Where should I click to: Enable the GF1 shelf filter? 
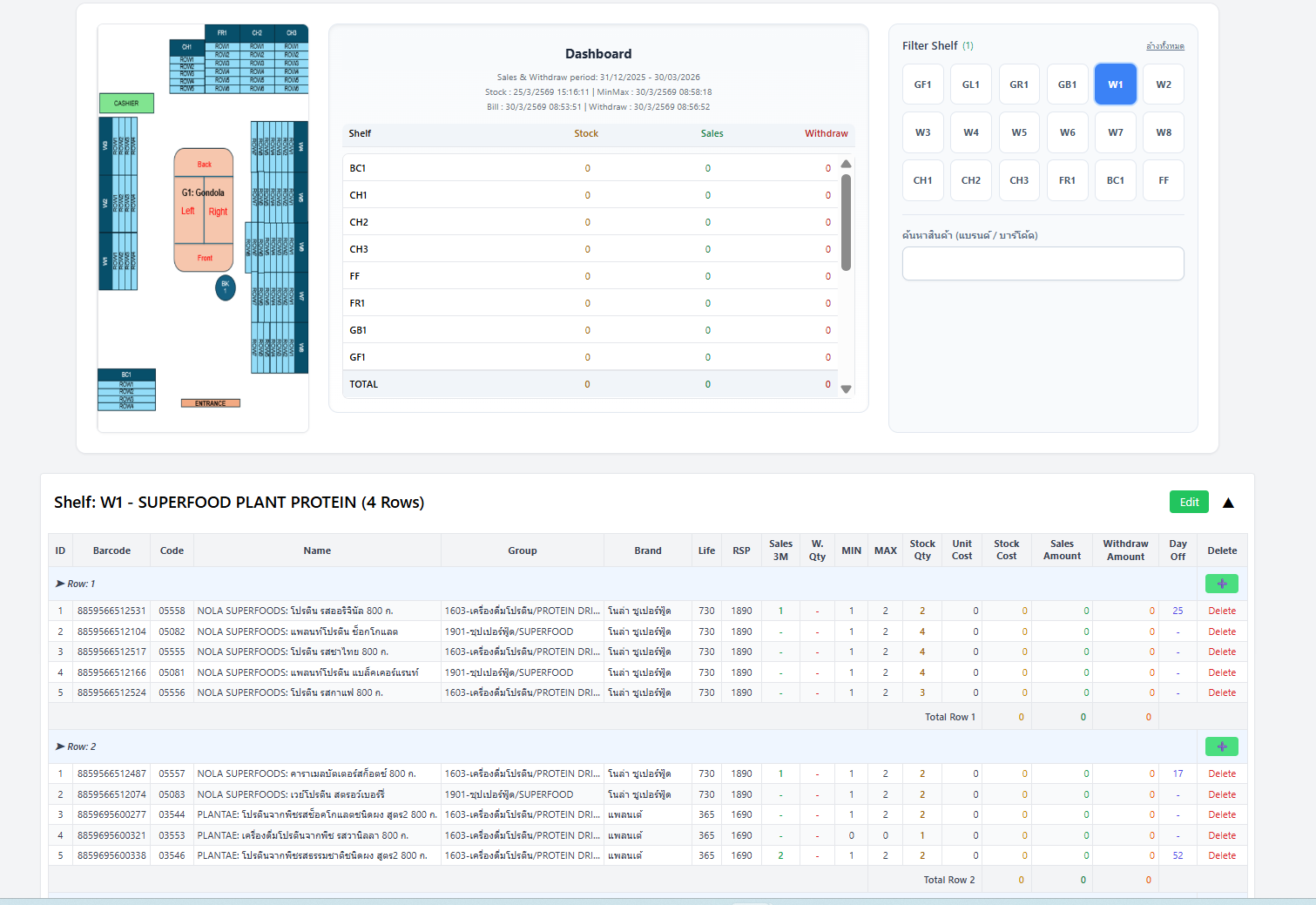[x=922, y=84]
